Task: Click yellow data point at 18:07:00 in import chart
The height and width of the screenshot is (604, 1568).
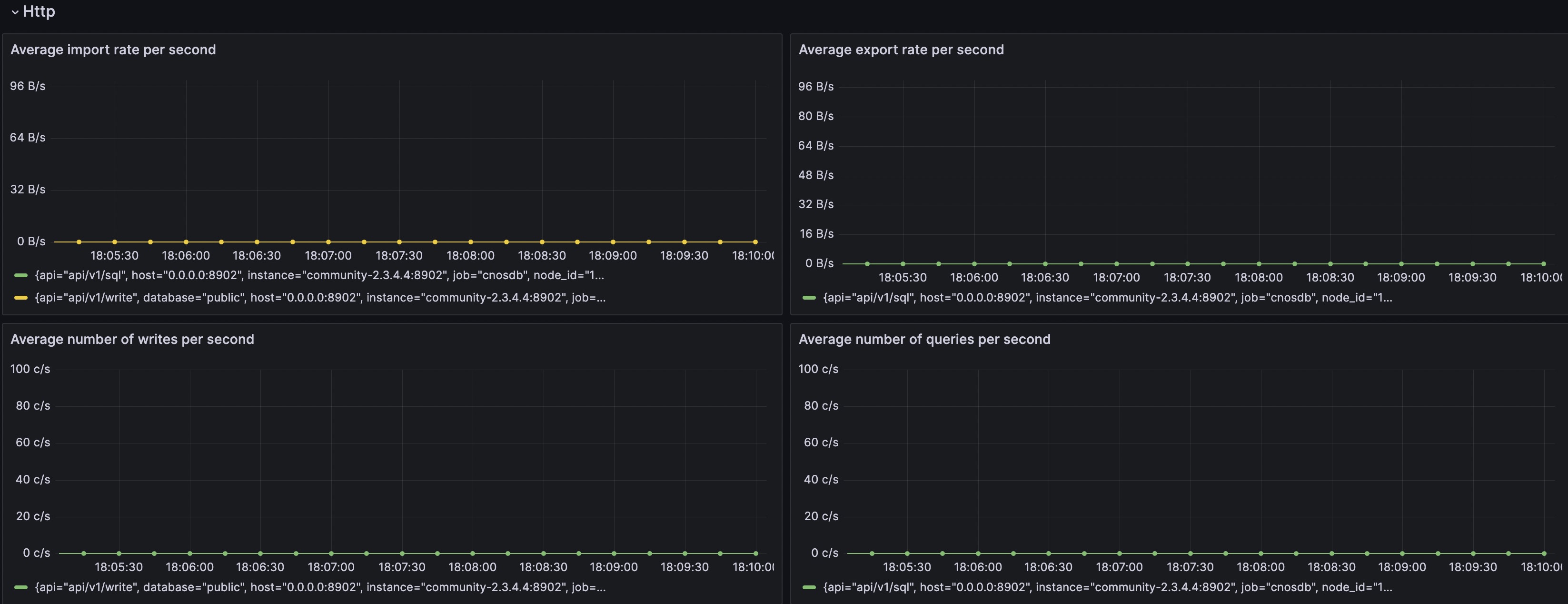Action: [328, 242]
